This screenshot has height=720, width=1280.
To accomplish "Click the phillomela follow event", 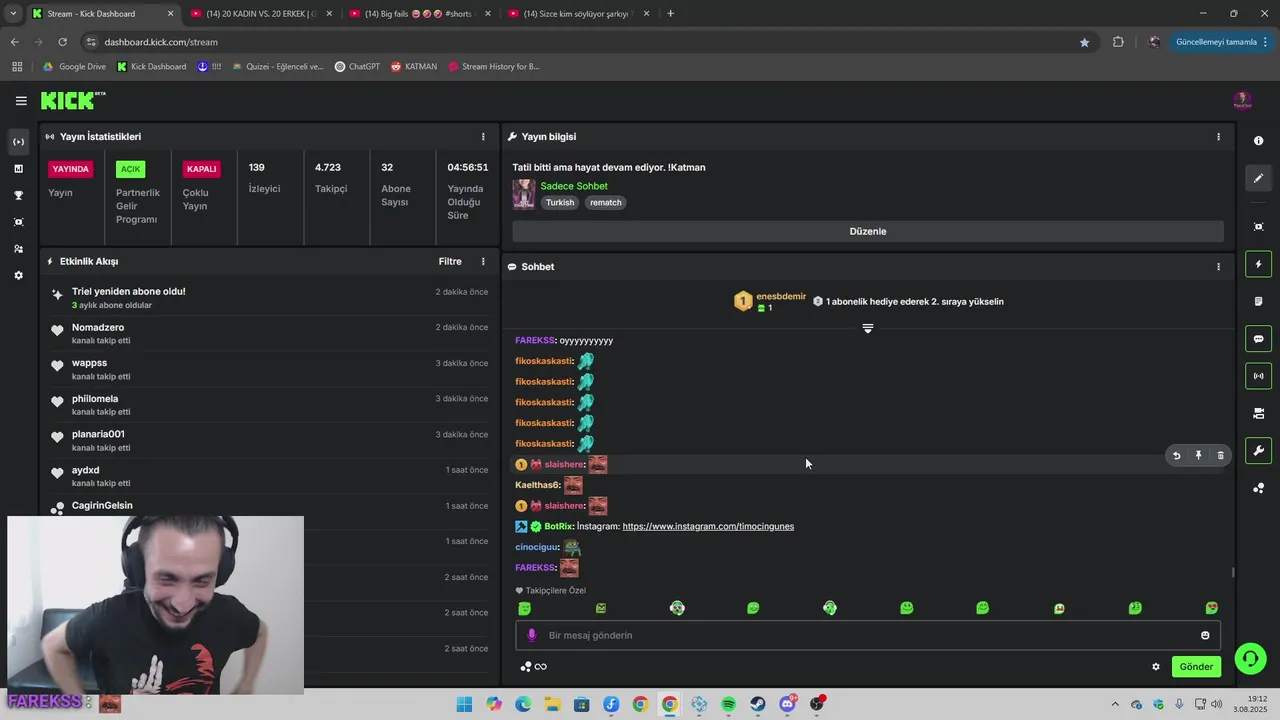I will (x=269, y=405).
